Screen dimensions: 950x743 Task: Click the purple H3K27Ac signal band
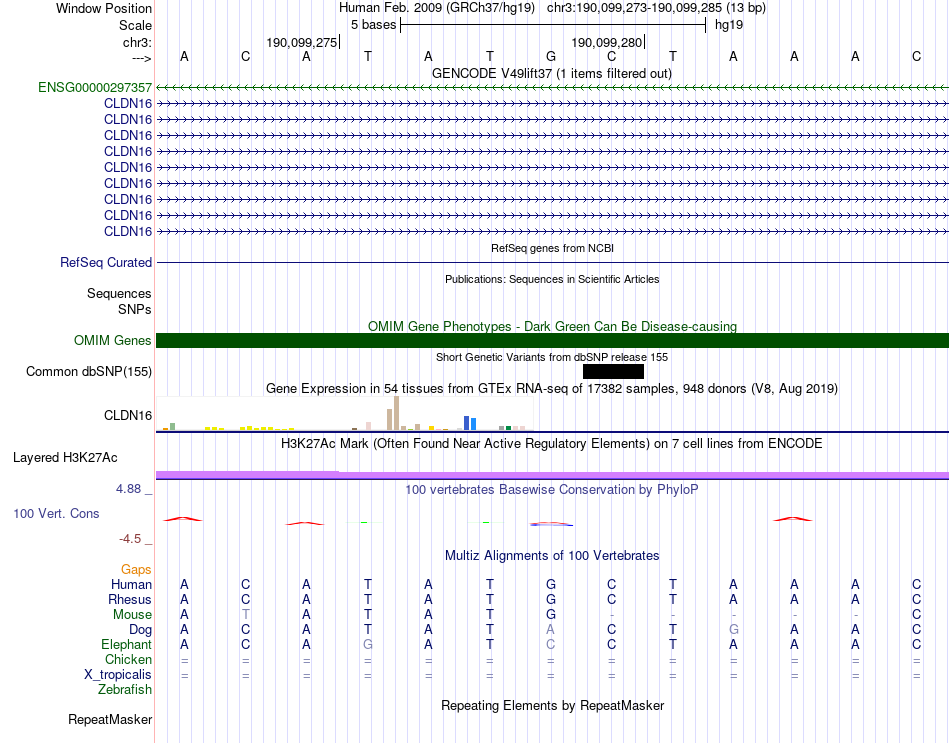tap(552, 475)
